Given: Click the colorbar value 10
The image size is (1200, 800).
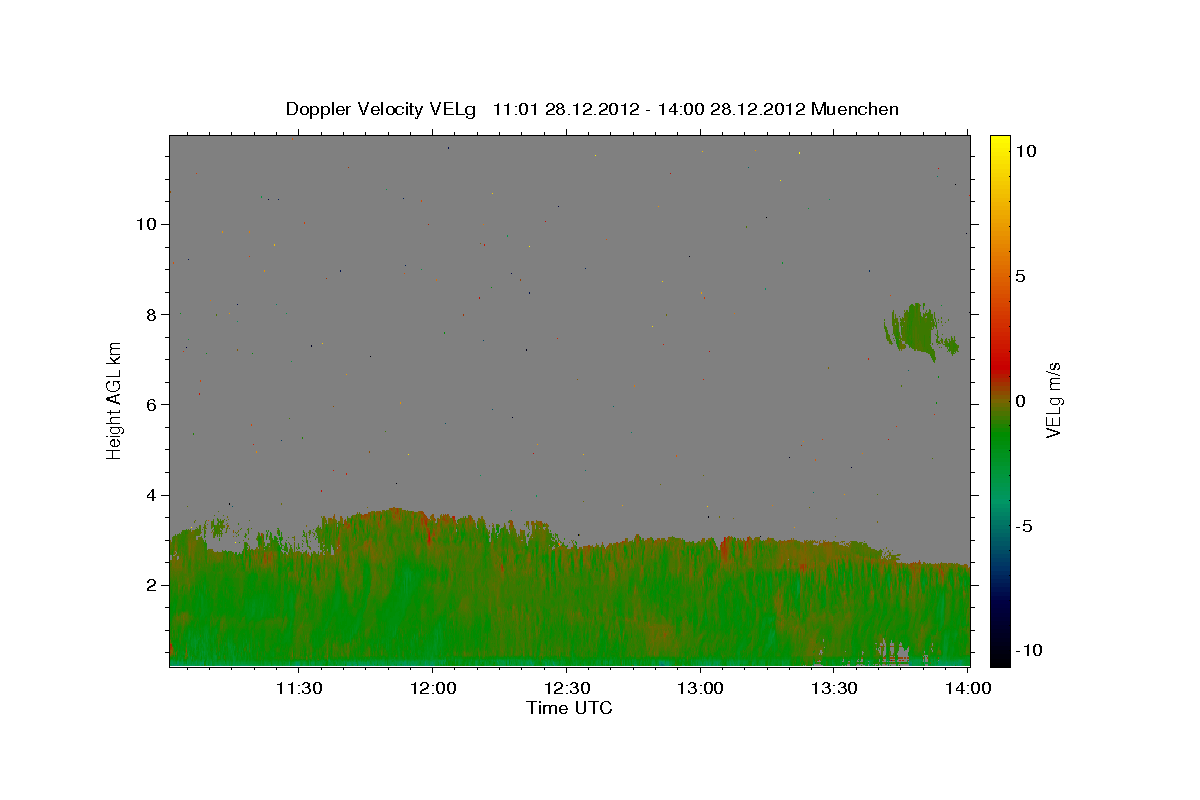Looking at the screenshot, I should [1025, 151].
